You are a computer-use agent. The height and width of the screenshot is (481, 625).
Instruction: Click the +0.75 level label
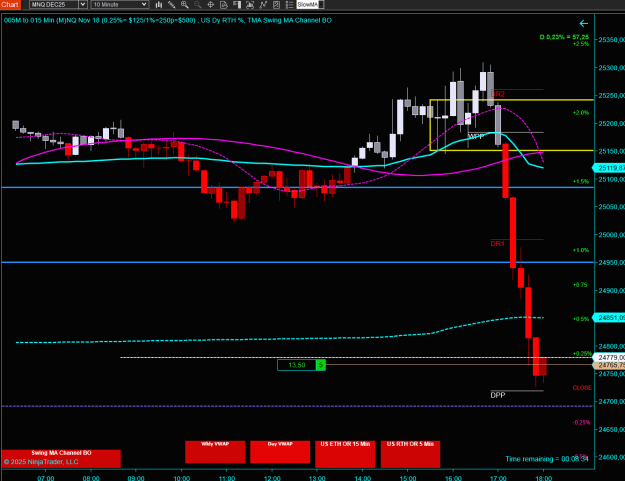point(580,285)
